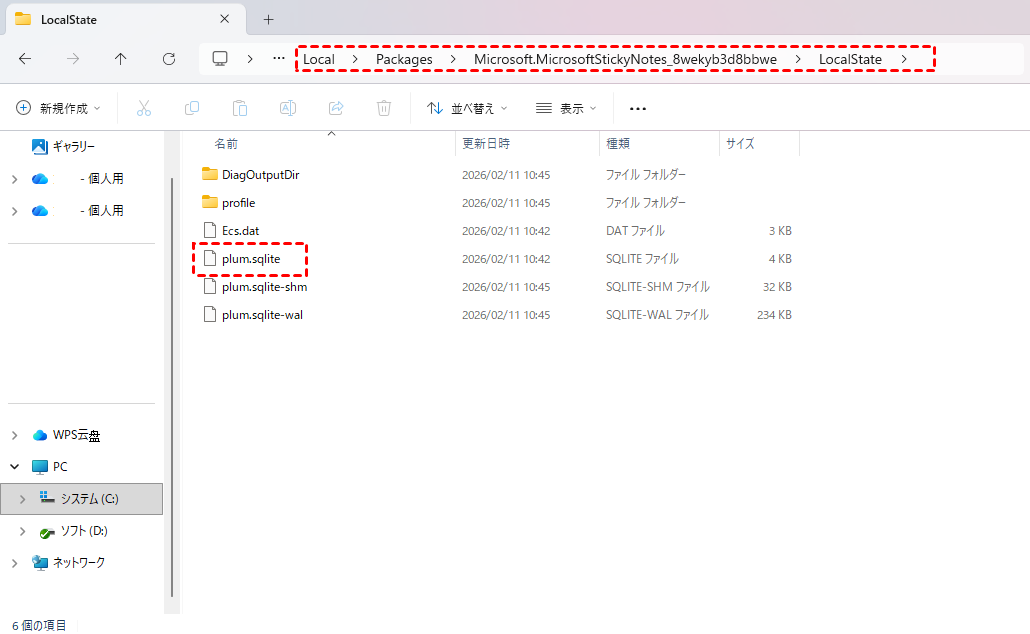
Task: Open the 並べ替え sort dropdown
Action: click(467, 108)
